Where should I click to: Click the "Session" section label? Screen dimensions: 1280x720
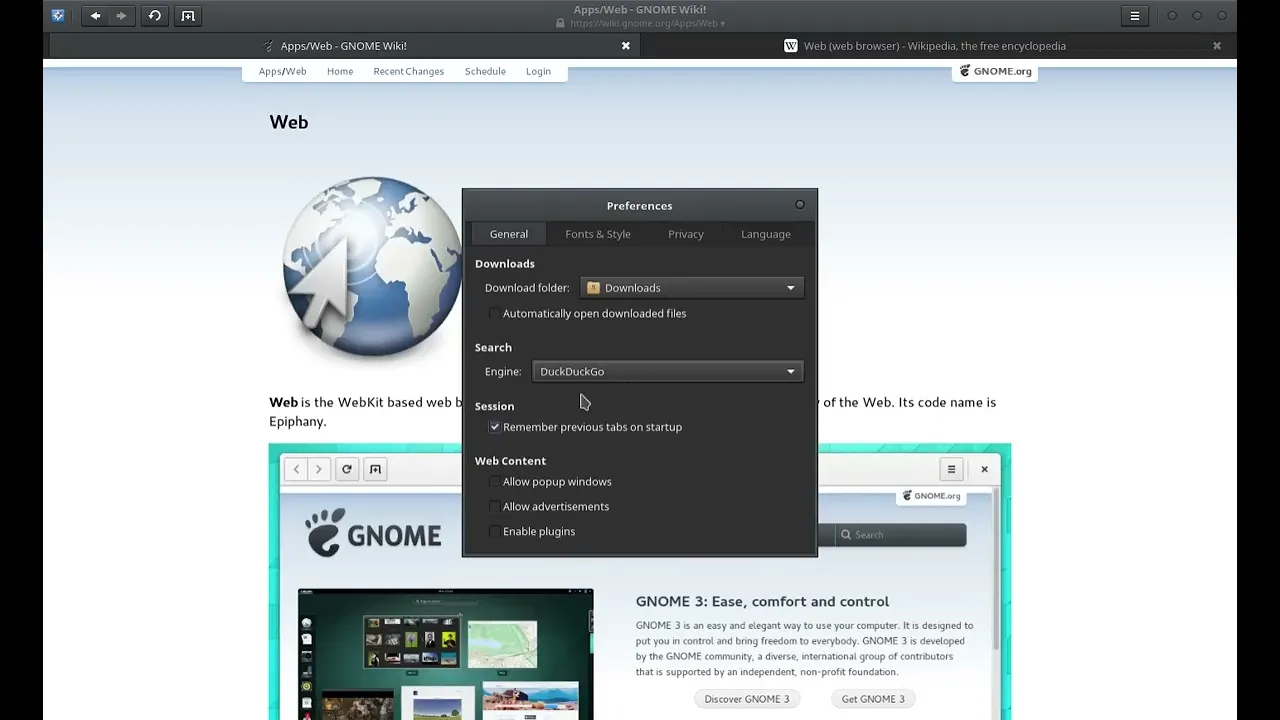click(x=494, y=406)
